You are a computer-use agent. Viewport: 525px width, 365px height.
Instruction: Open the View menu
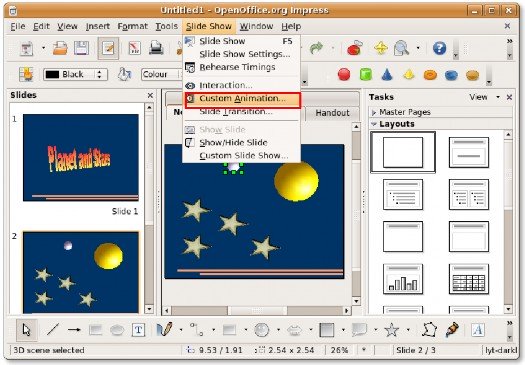tap(67, 26)
